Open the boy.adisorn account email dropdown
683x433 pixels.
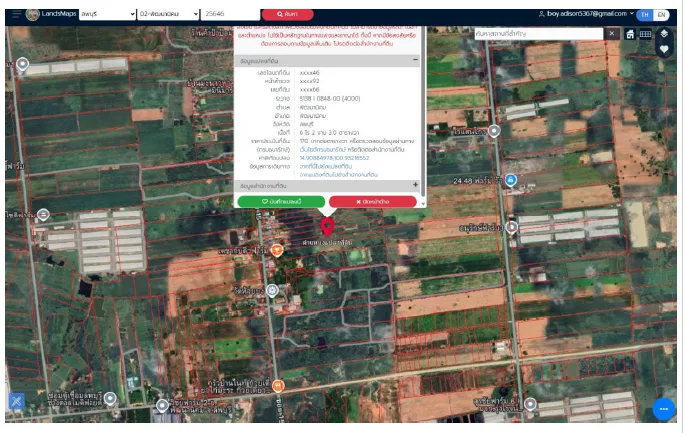click(x=586, y=14)
